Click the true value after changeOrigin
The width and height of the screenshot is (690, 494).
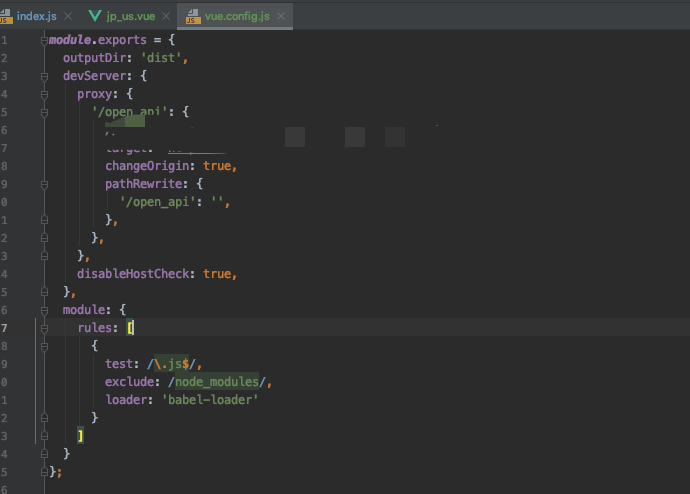pos(217,166)
